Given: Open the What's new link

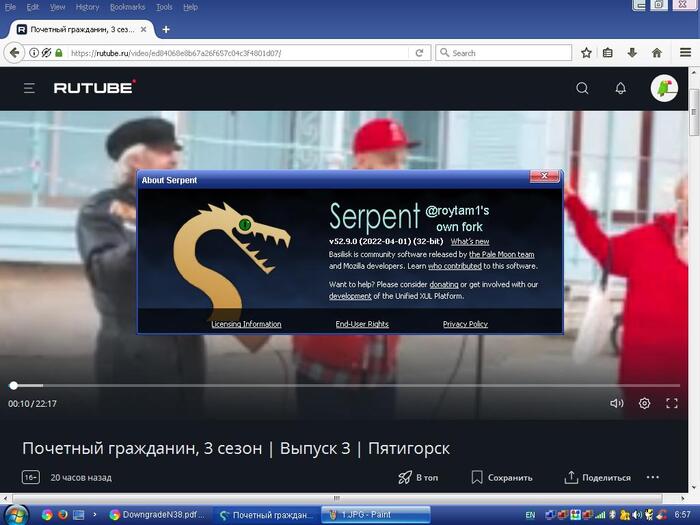Looking at the screenshot, I should 470,242.
